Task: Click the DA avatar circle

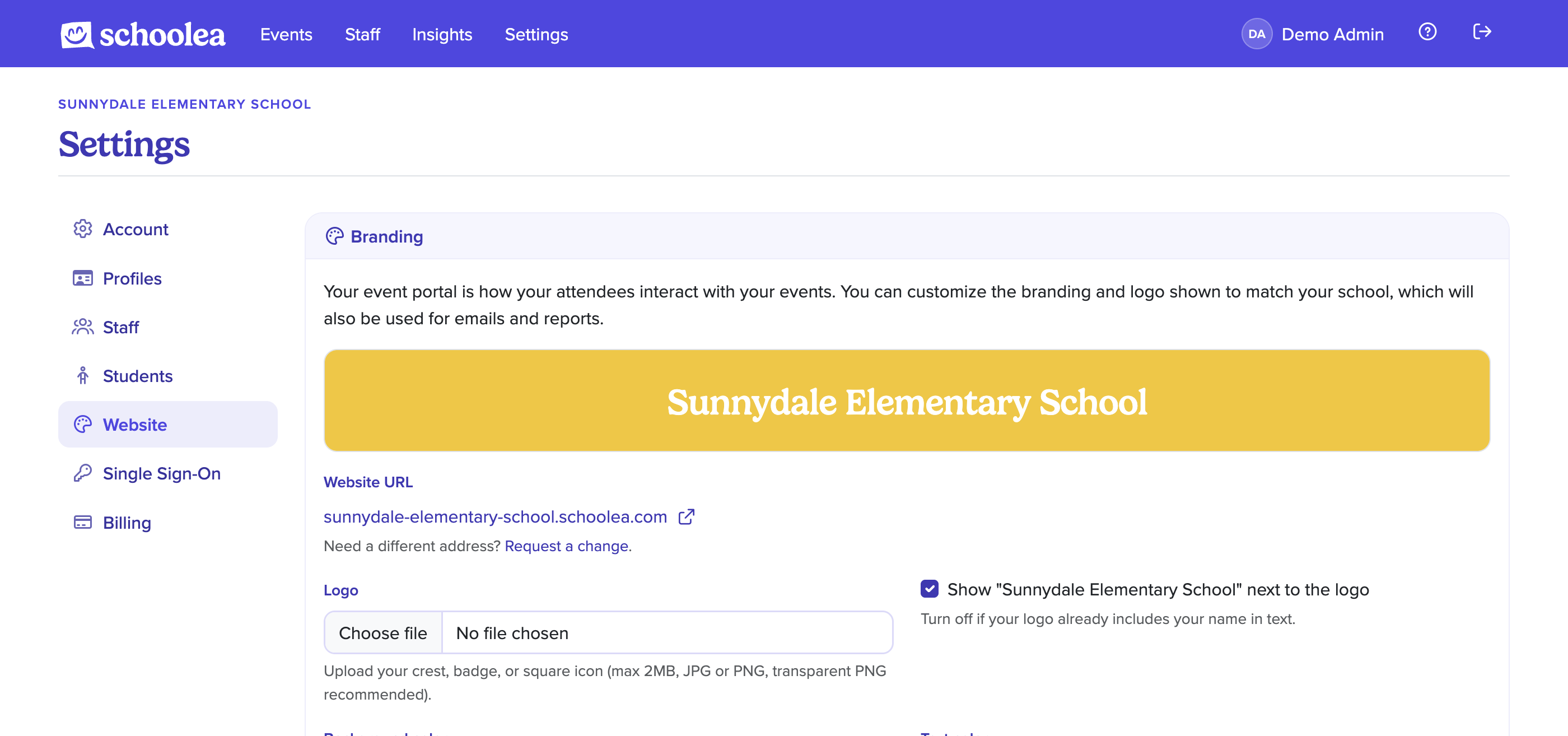Action: pyautogui.click(x=1256, y=34)
